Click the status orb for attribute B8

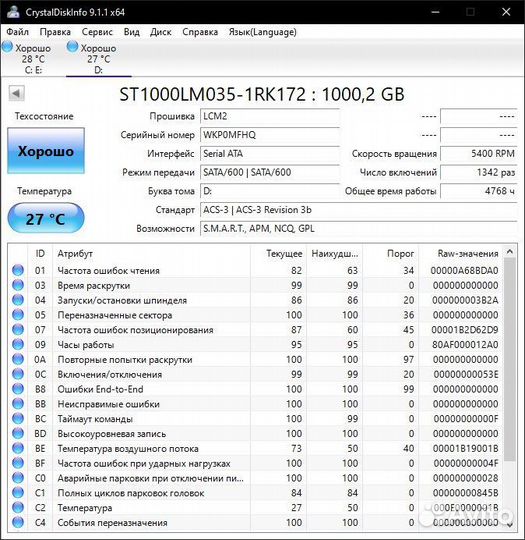18,389
